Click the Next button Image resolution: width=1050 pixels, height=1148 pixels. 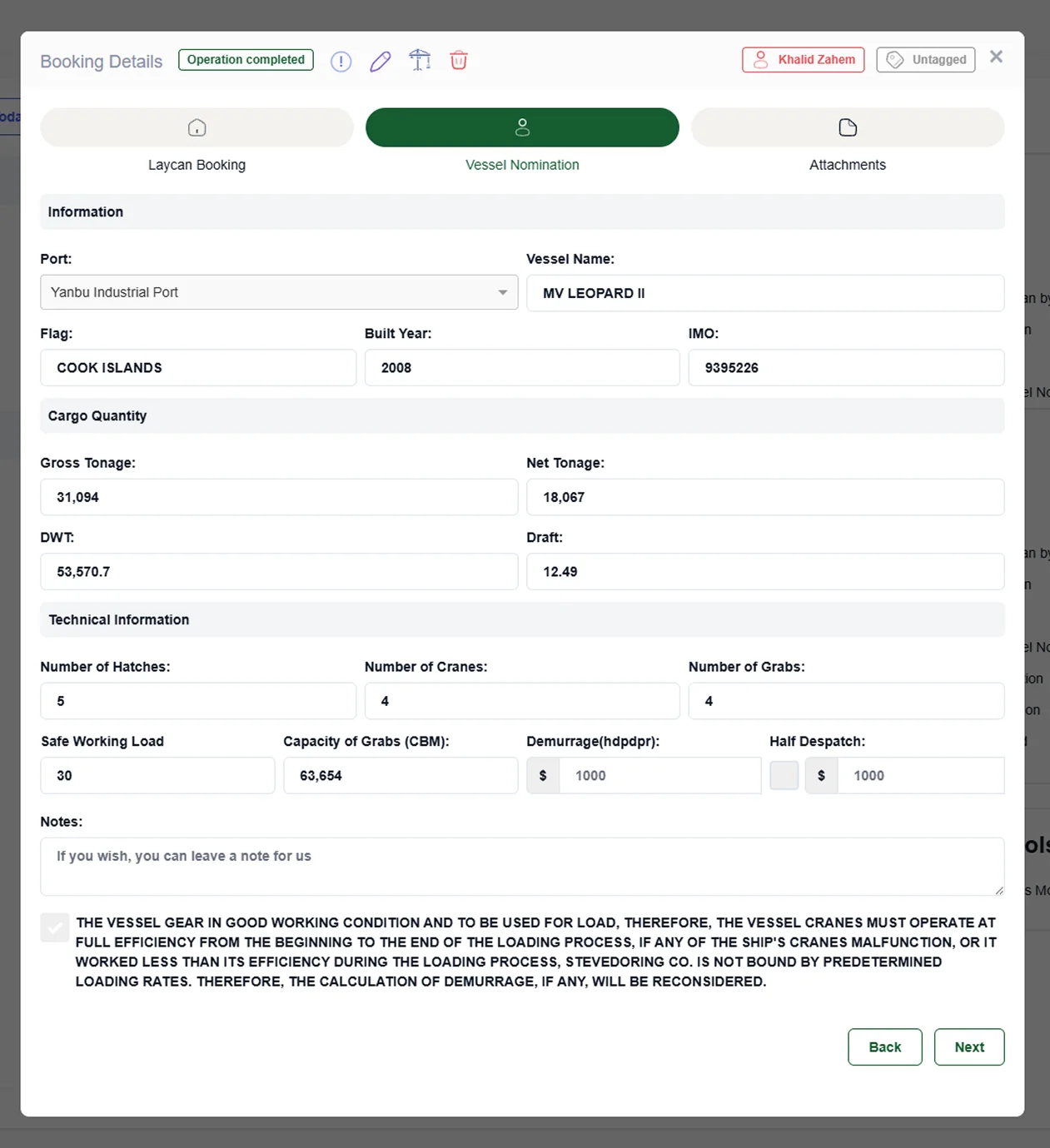pos(968,1046)
